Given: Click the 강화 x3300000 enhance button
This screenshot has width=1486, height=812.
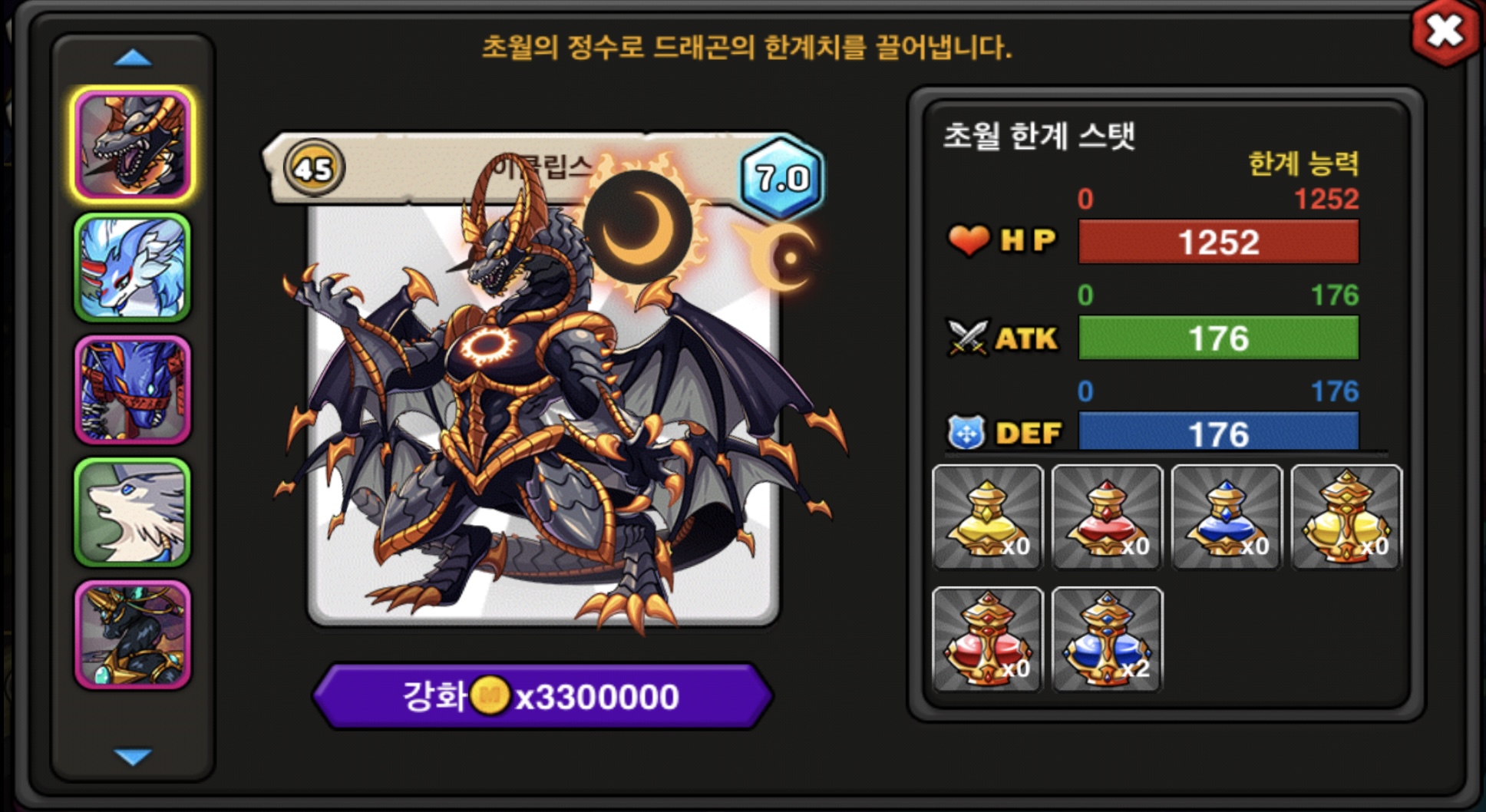Looking at the screenshot, I should tap(543, 696).
